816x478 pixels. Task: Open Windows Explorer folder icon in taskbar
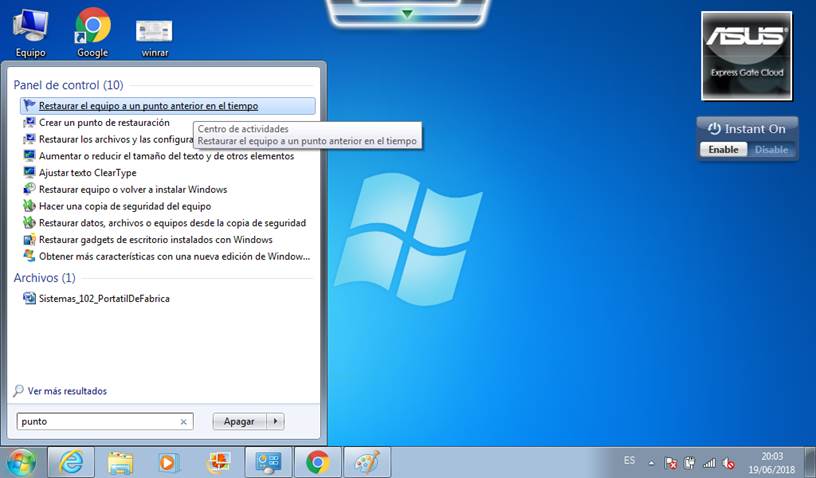tap(120, 462)
